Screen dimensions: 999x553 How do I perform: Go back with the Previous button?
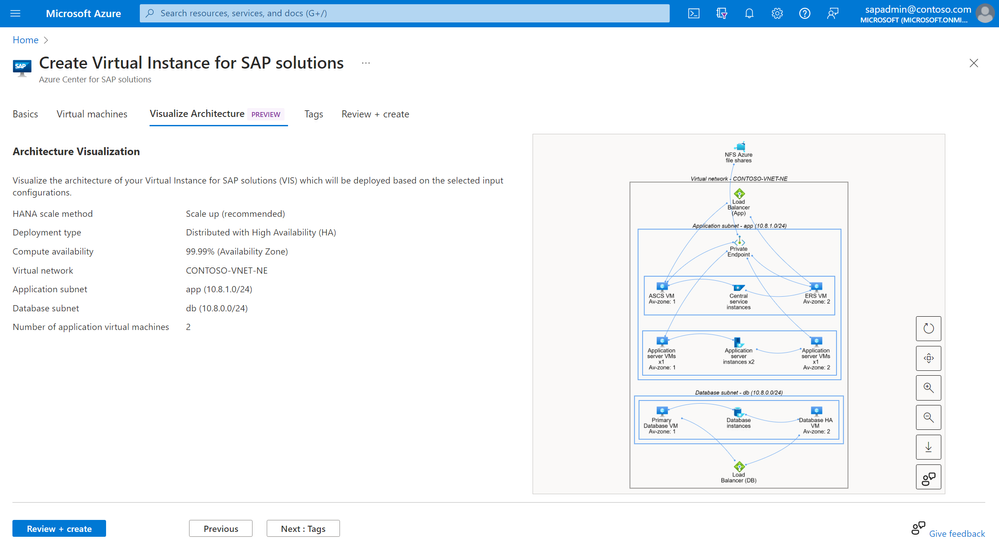[x=220, y=529]
